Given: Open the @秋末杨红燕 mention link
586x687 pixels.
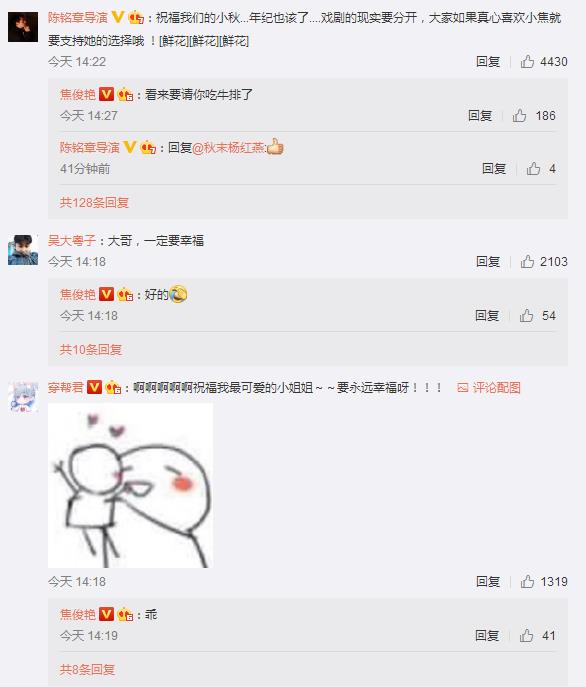Looking at the screenshot, I should click(x=228, y=148).
